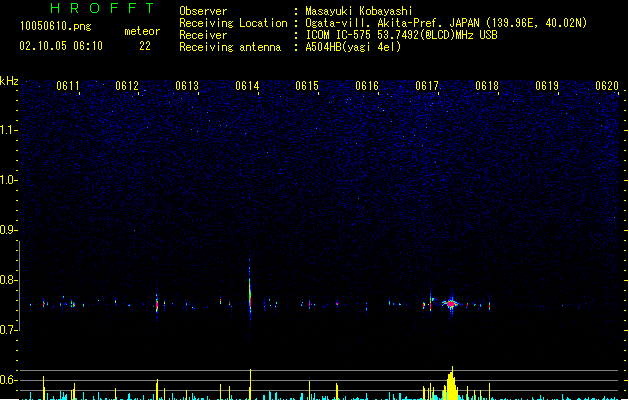
Task: Select the Receiver label
Action: [x=203, y=35]
